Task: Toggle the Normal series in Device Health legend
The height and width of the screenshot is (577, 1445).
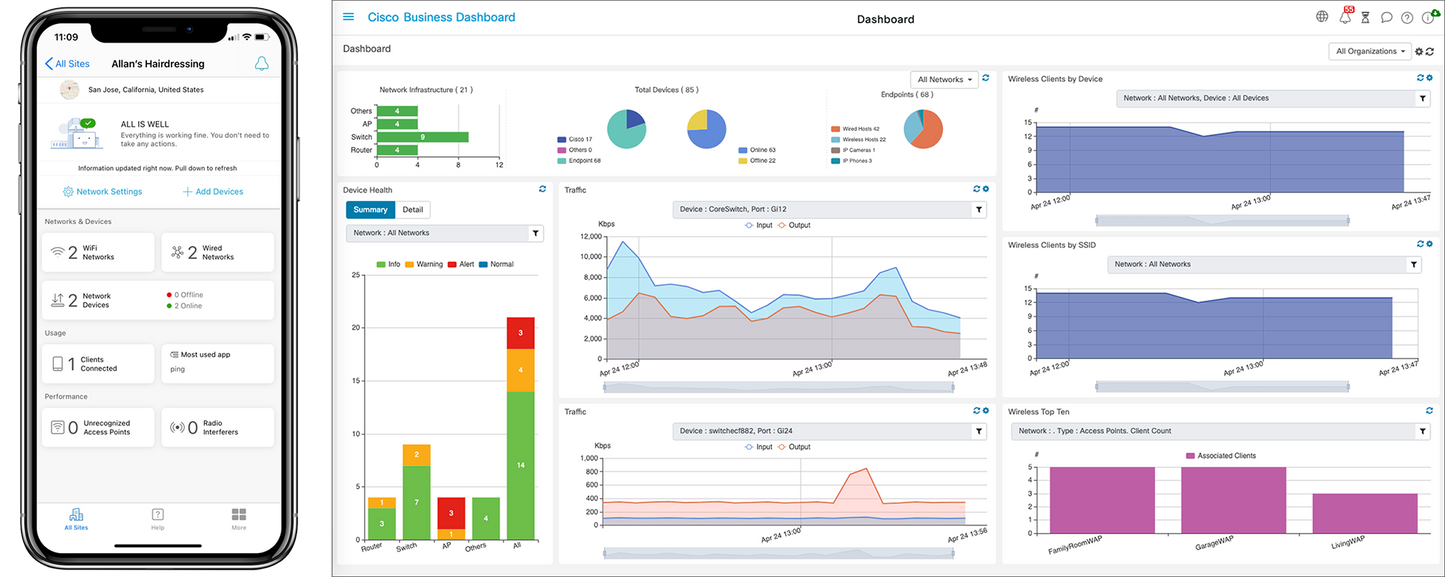Action: click(496, 264)
